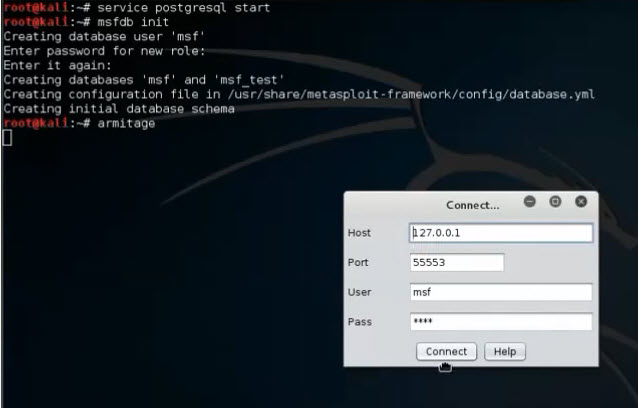Open Help in the Connect dialog
The height and width of the screenshot is (408, 638).
point(505,351)
